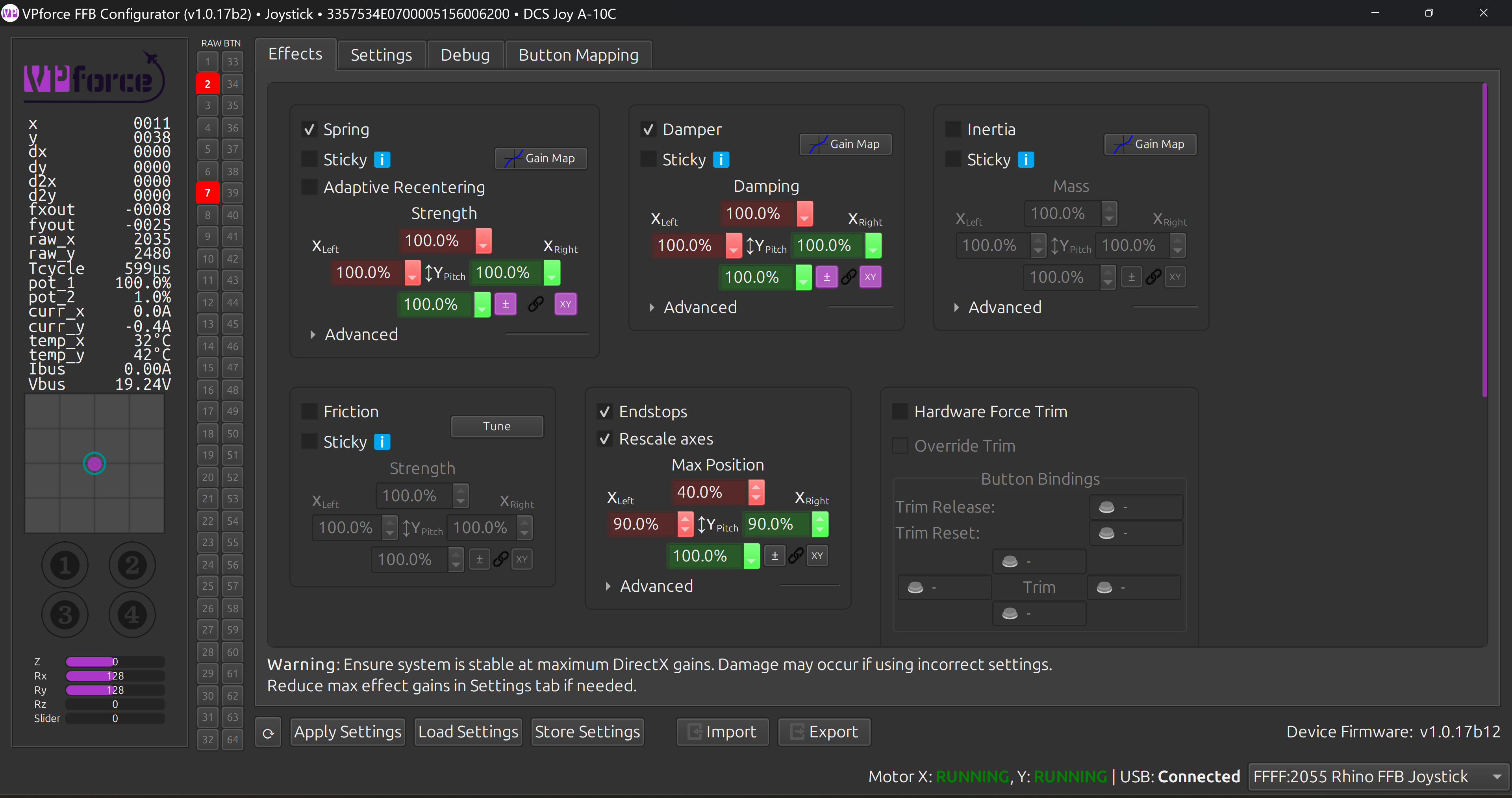Click the Store Settings button
The width and height of the screenshot is (1512, 798).
[x=587, y=732]
